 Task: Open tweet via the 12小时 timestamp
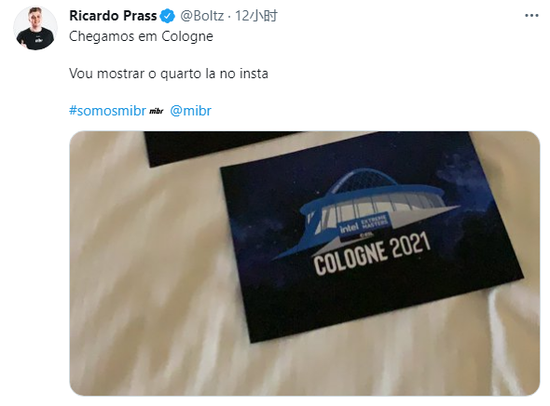(256, 16)
